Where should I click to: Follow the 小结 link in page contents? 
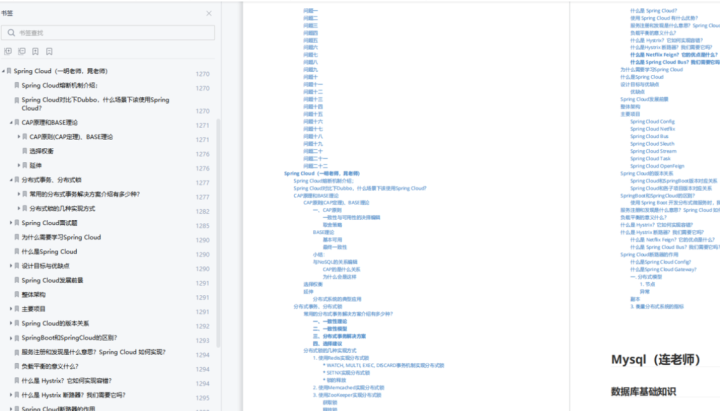pyautogui.click(x=319, y=254)
